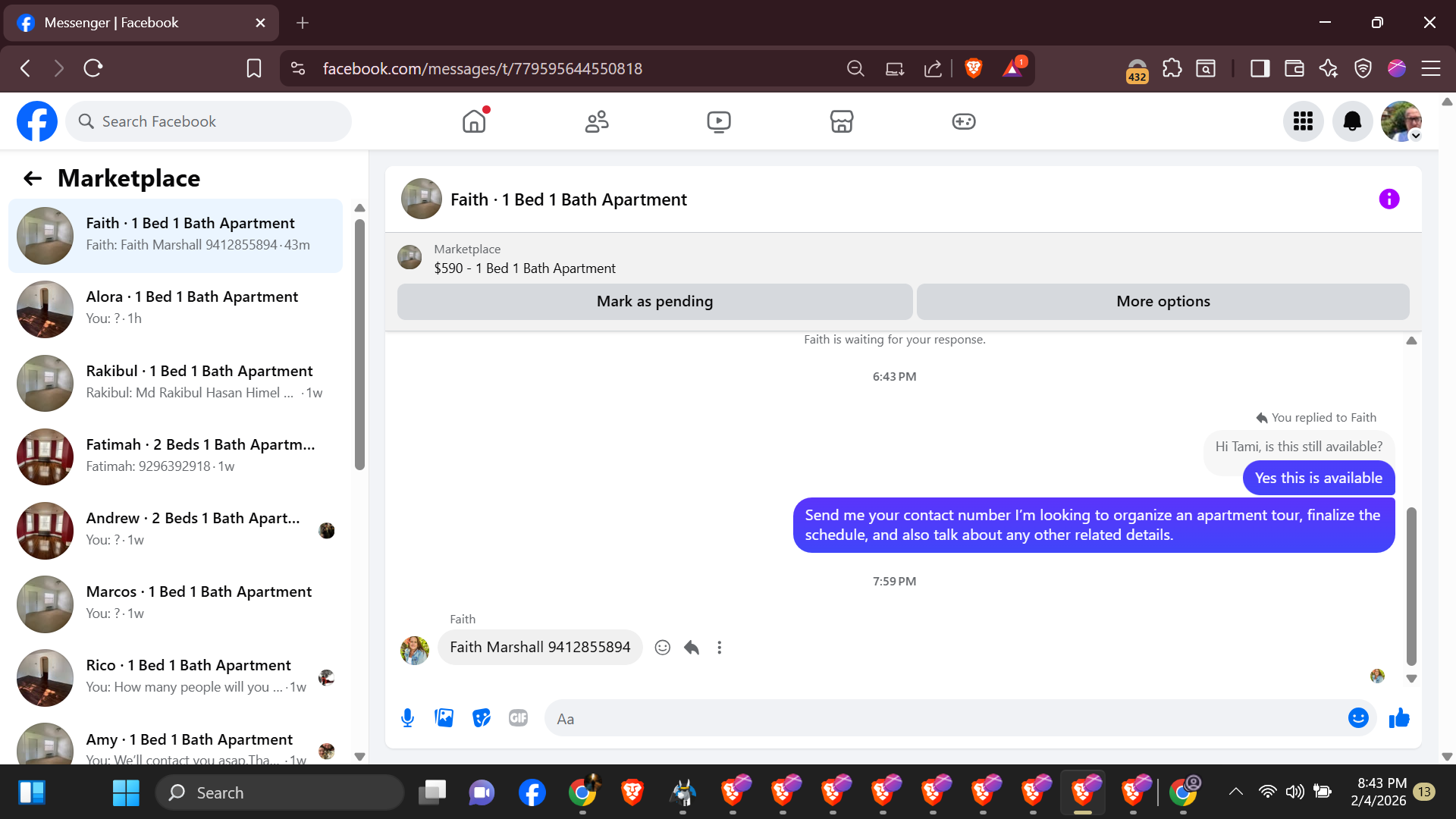Screen dimensions: 1456x819
Task: React to Faith Marshall's message
Action: coord(662,648)
